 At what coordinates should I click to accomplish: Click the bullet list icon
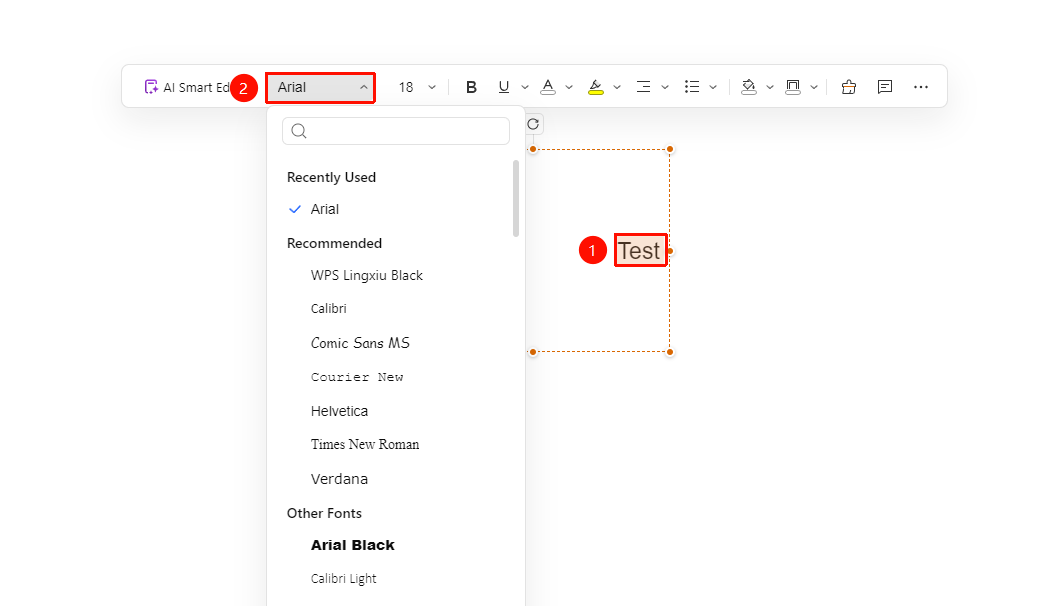692,87
